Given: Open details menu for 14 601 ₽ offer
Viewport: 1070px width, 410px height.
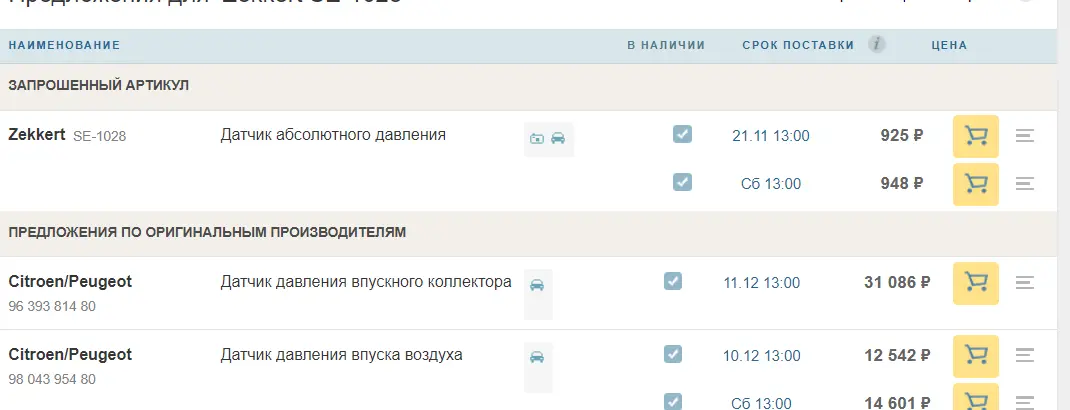Looking at the screenshot, I should (1025, 402).
